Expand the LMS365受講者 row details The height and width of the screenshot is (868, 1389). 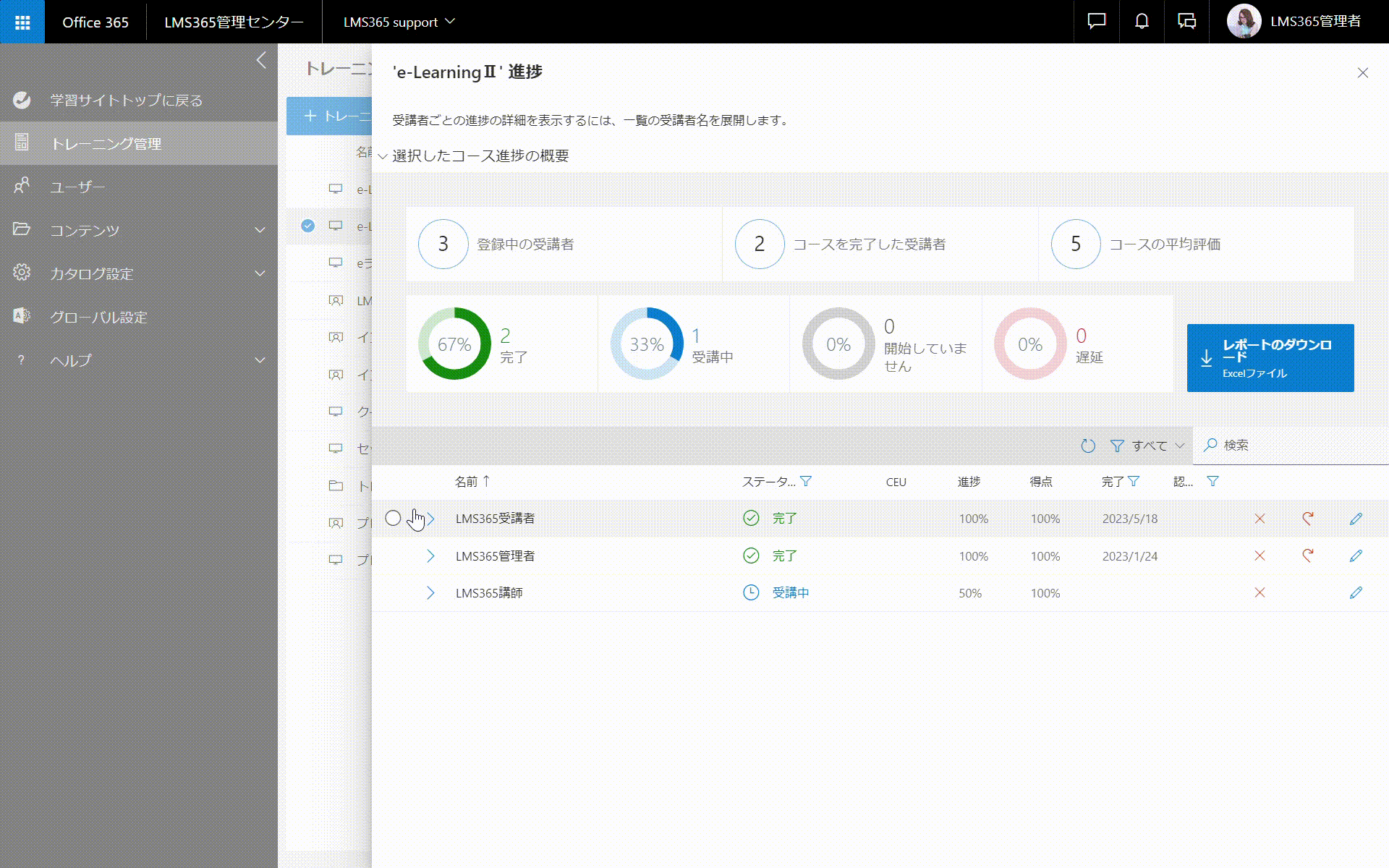pos(430,519)
